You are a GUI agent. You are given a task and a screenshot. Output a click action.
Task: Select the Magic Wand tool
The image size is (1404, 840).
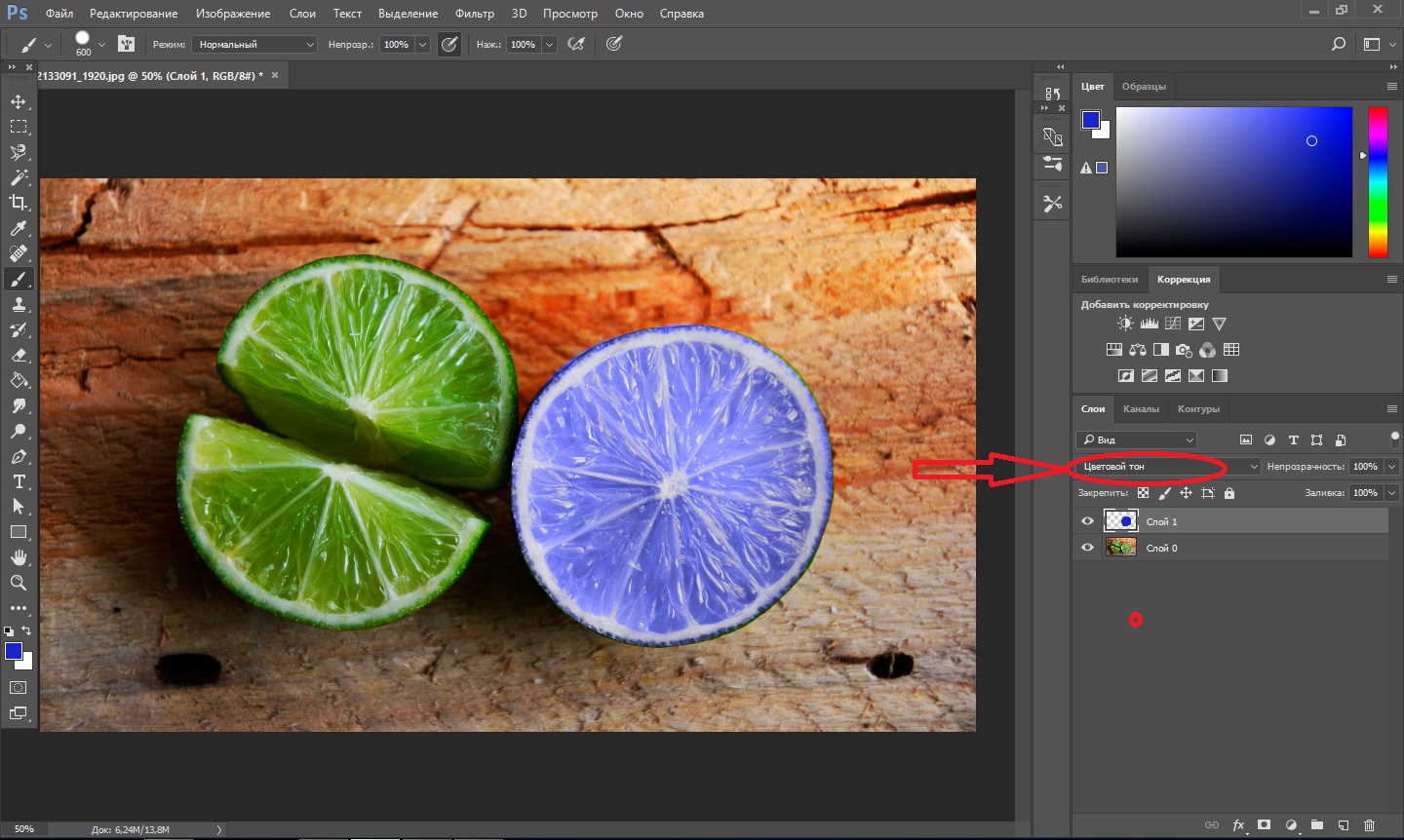(19, 177)
